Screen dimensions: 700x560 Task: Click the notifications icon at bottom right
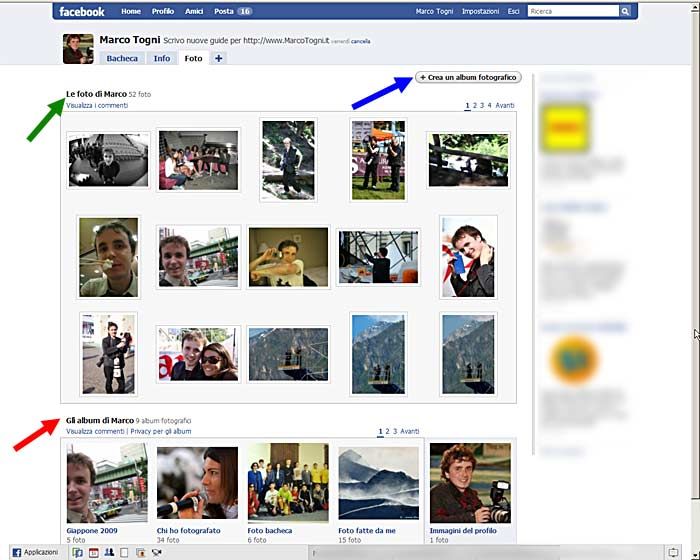pos(673,552)
